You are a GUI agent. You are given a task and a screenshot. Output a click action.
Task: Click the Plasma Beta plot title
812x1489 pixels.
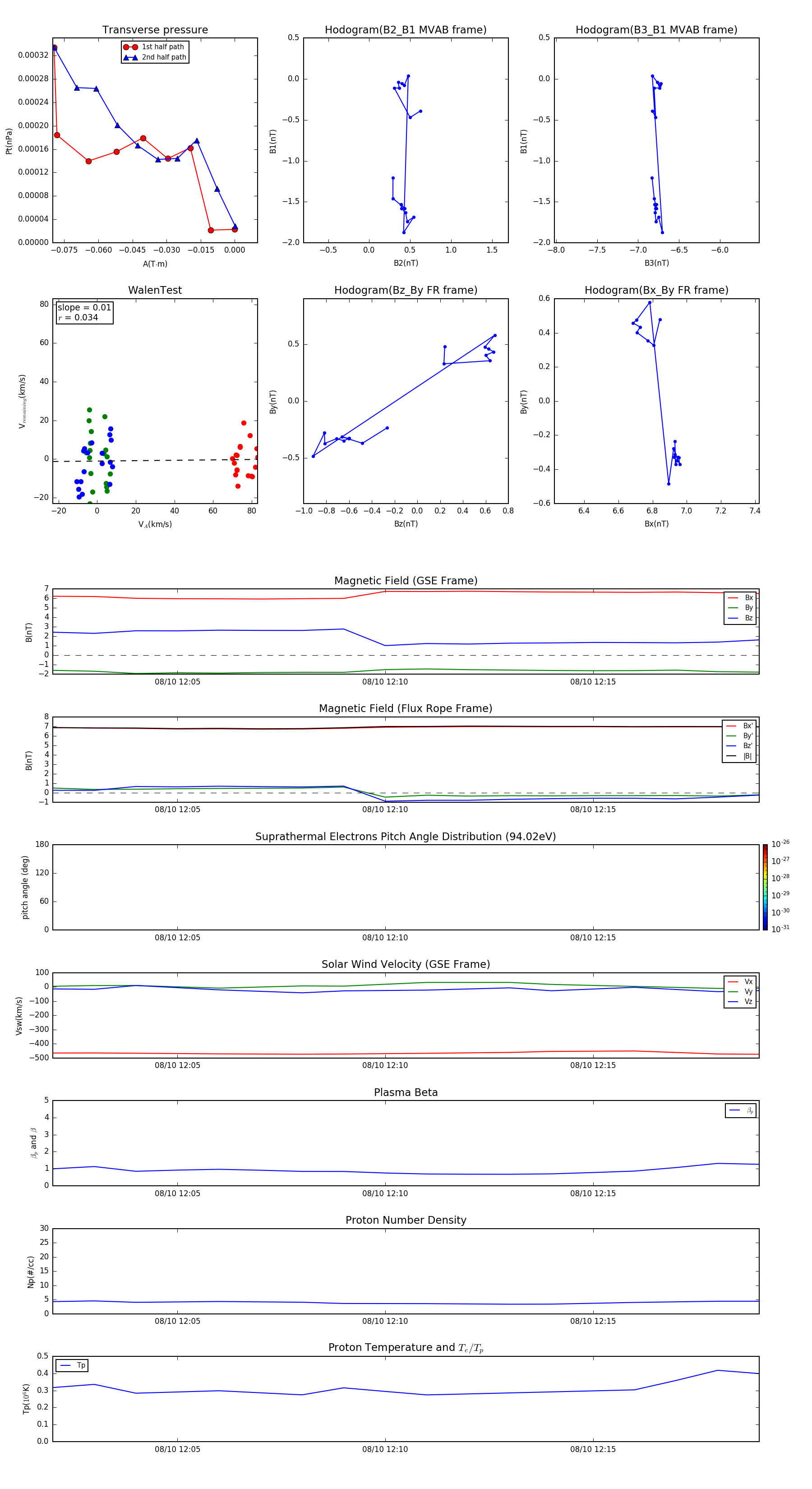[x=406, y=1092]
